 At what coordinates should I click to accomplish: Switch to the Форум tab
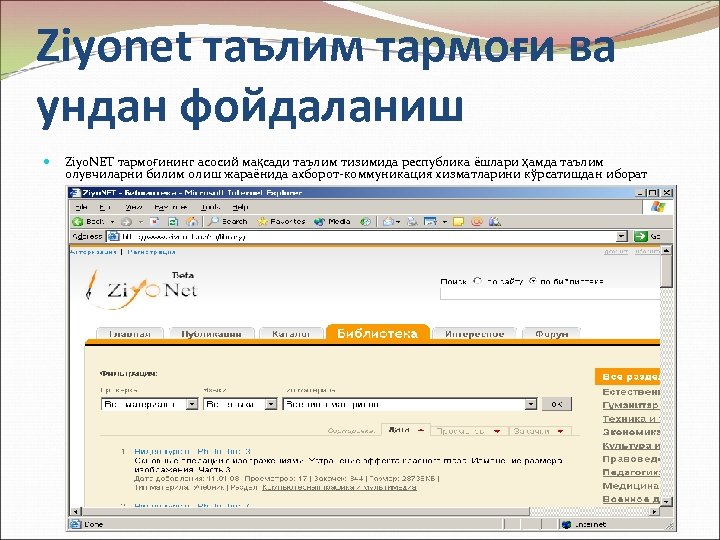tap(551, 334)
